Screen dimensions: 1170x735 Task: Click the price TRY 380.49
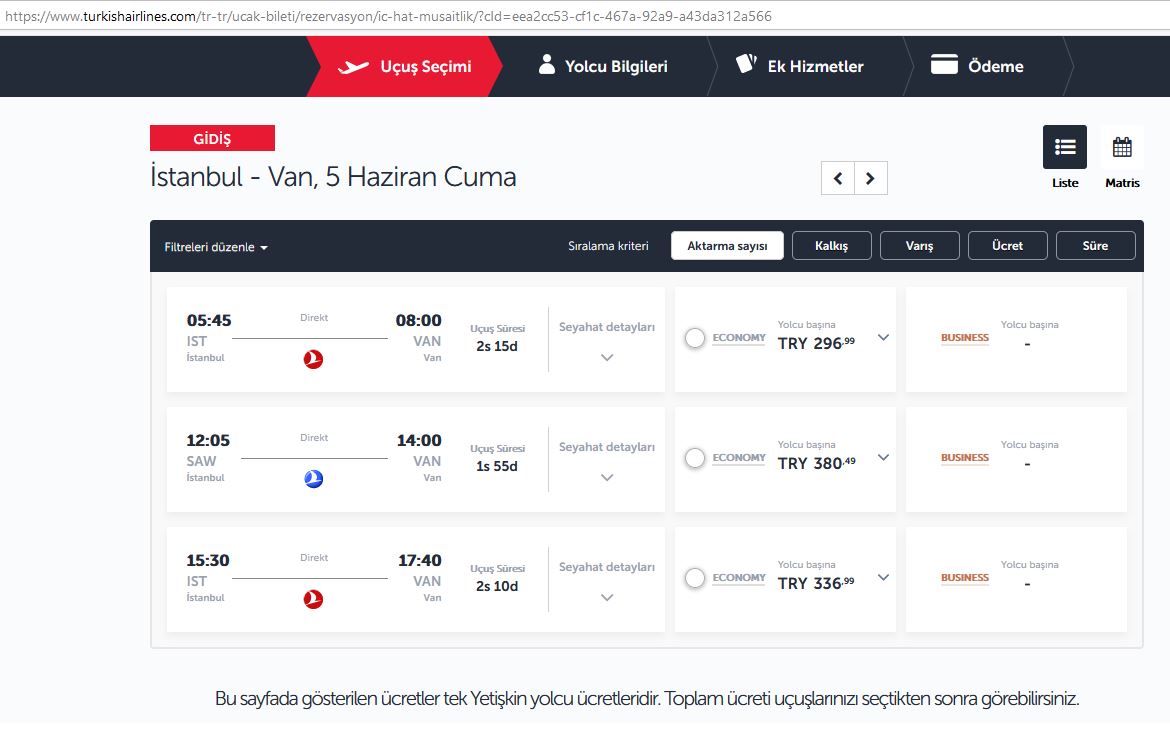coord(817,463)
